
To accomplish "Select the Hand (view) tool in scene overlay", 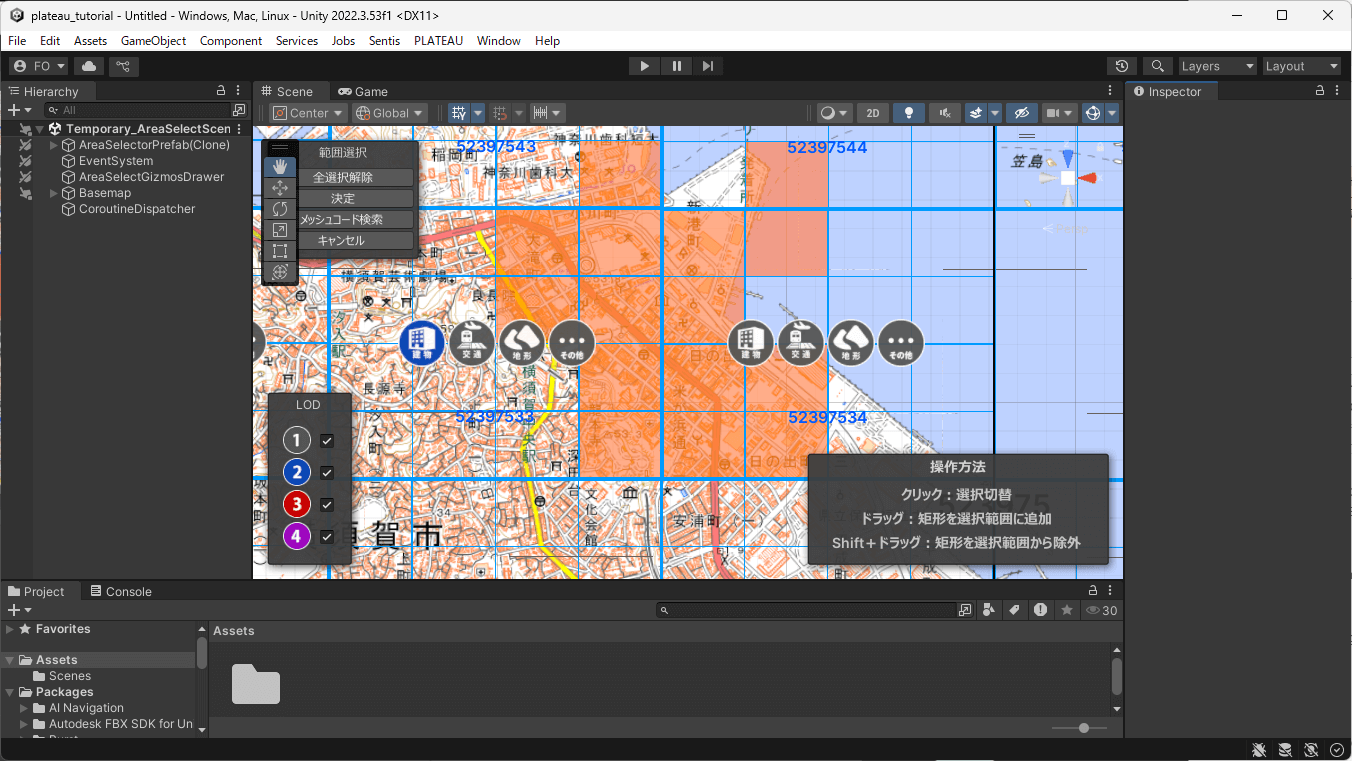I will [x=280, y=167].
